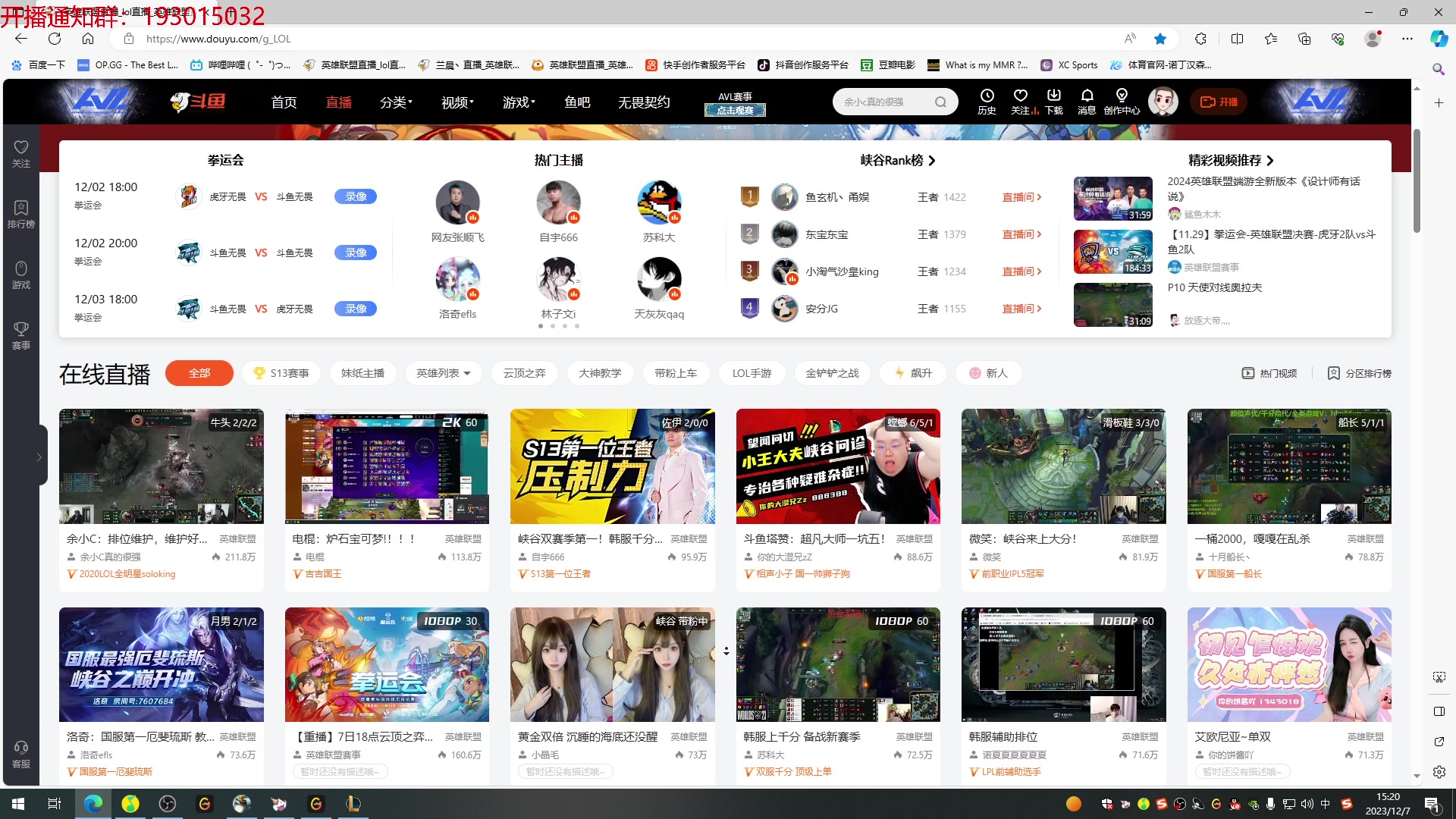Open the 客服 headset sidebar icon
This screenshot has width=1456, height=819.
[x=21, y=755]
